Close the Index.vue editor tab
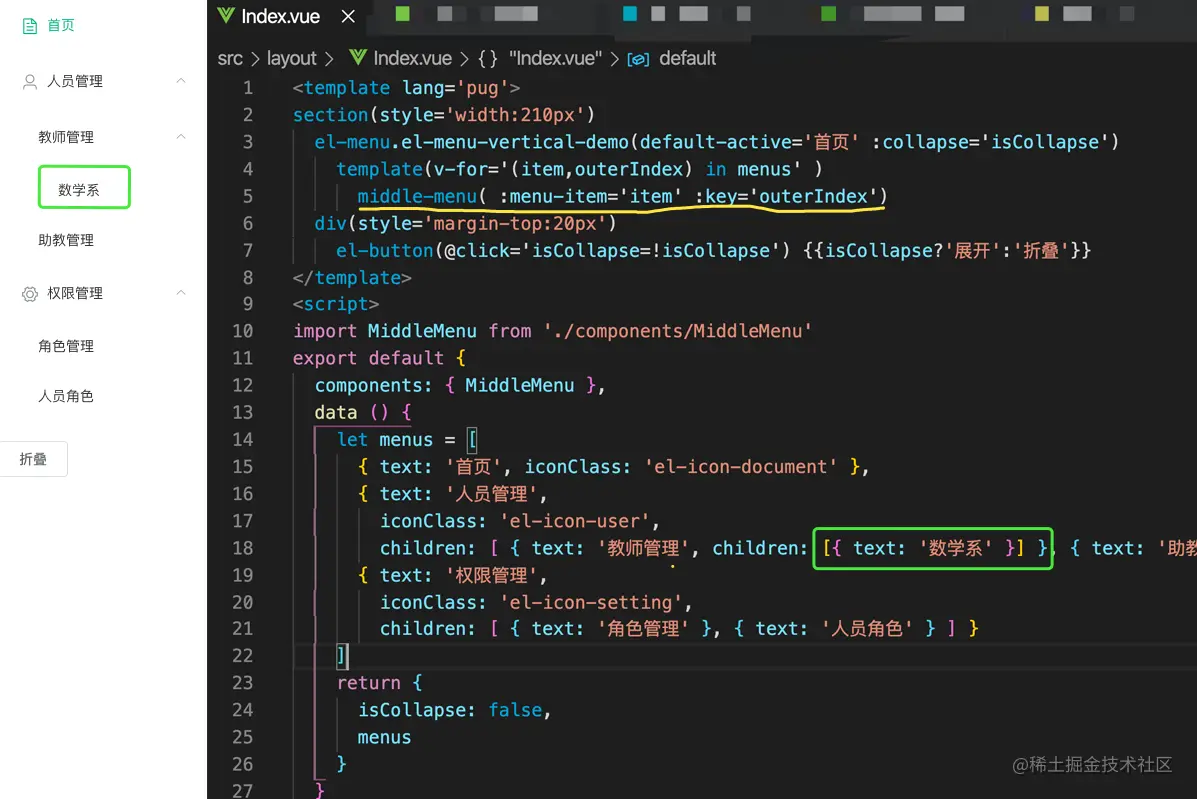 [x=348, y=16]
